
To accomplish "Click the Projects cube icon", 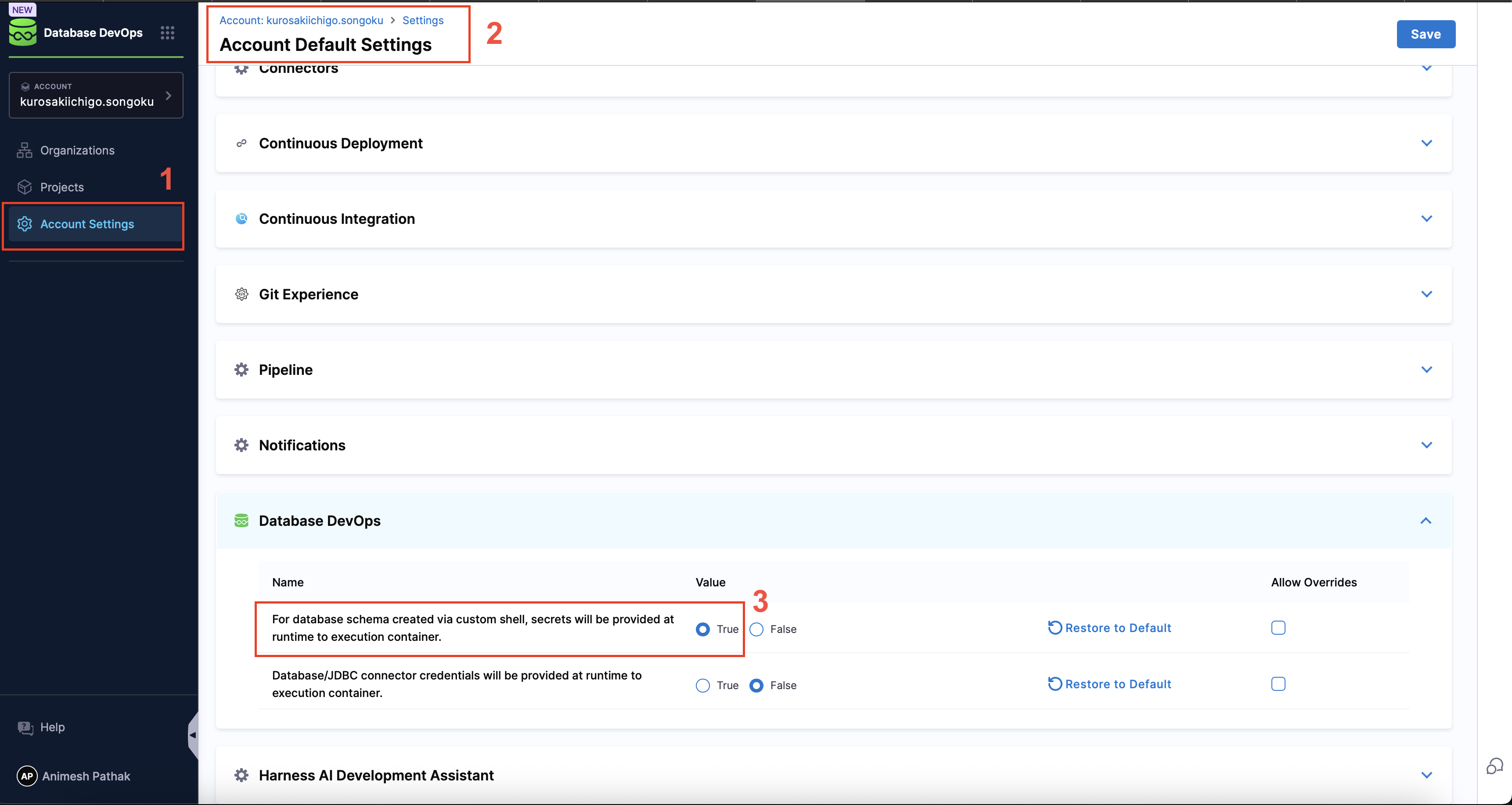I will coord(24,187).
